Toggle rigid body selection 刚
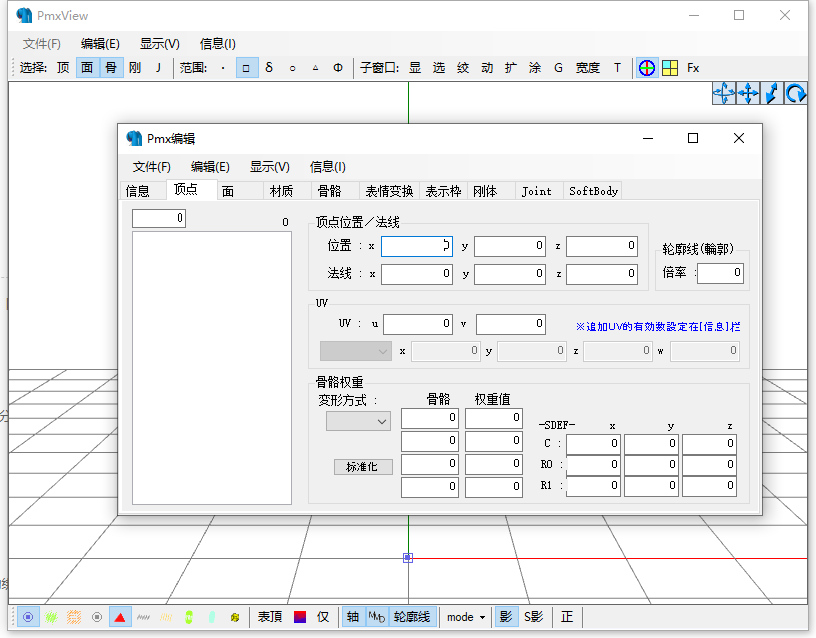 click(x=135, y=68)
